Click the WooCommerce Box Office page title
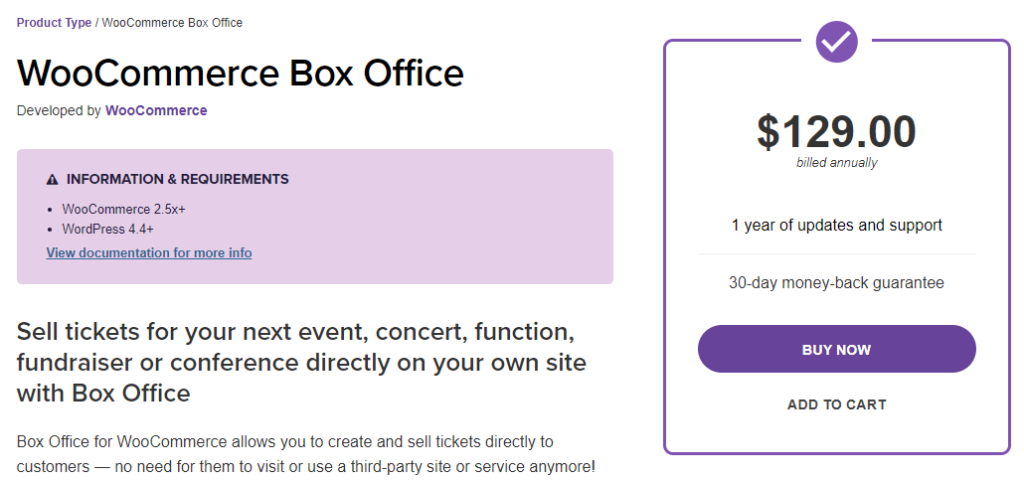The height and width of the screenshot is (480, 1024). (x=240, y=72)
